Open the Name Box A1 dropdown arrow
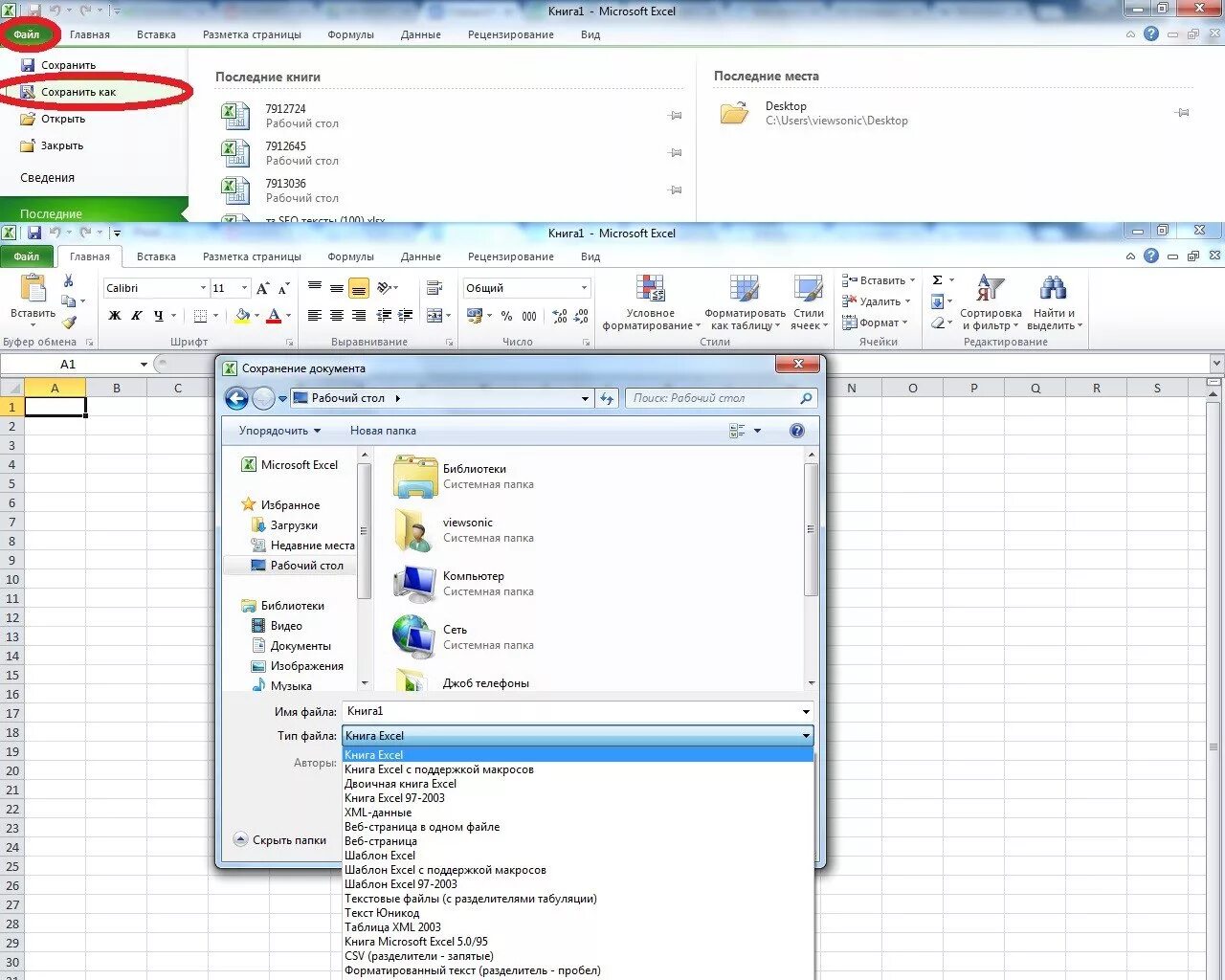1225x980 pixels. point(144,364)
